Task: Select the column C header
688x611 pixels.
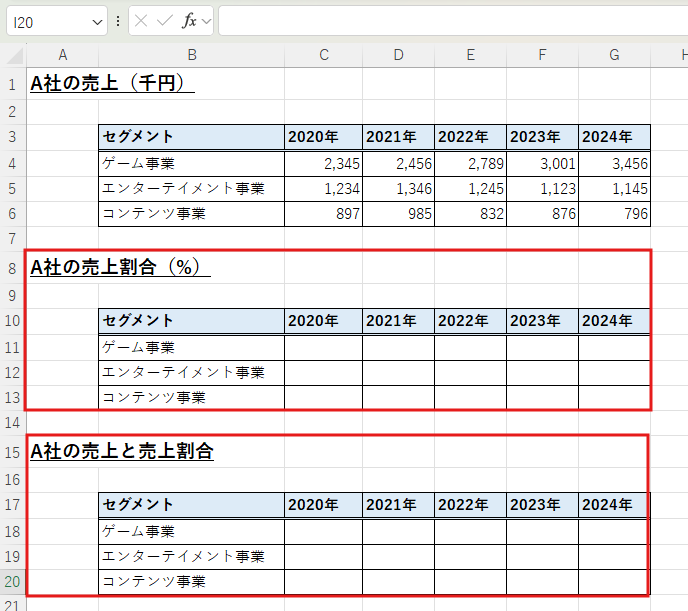Action: pyautogui.click(x=323, y=55)
